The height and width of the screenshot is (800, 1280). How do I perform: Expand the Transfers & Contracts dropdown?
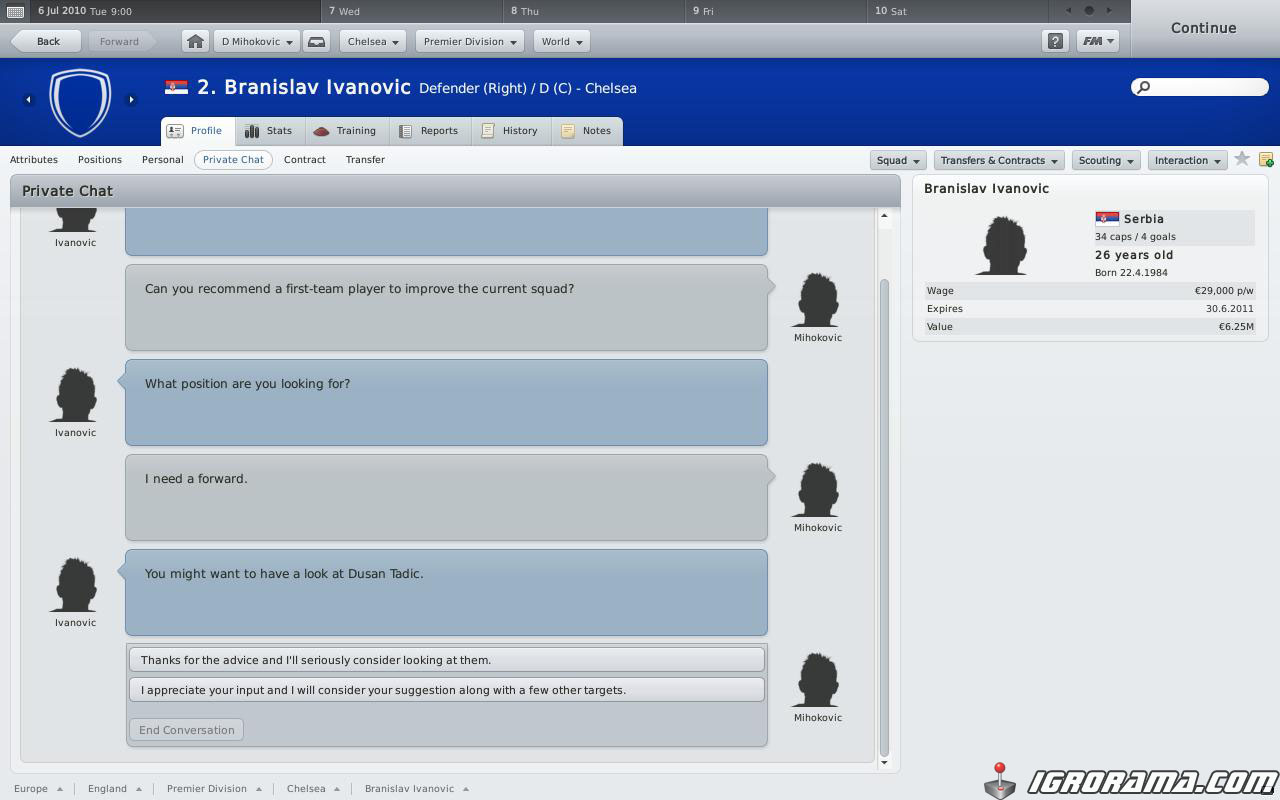[x=998, y=160]
